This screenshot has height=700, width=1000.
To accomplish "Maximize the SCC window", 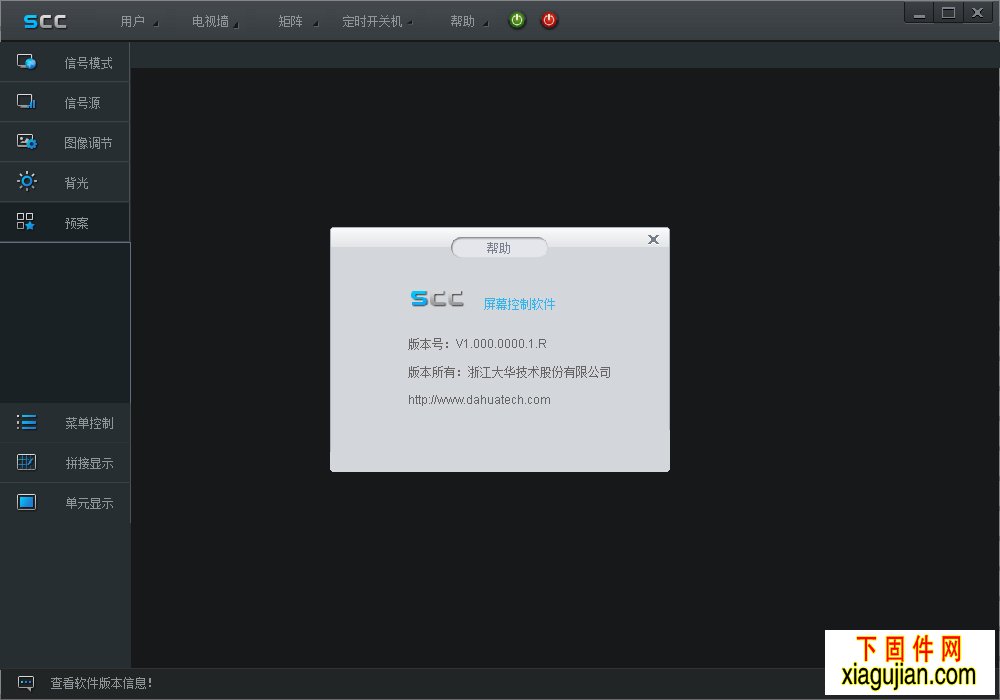I will click(948, 13).
